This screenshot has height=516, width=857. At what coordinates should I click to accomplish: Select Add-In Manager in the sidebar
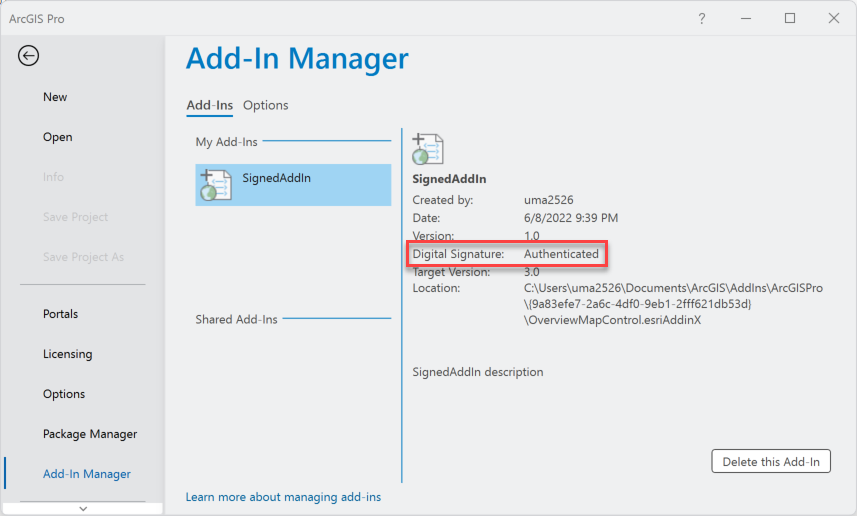tap(87, 473)
